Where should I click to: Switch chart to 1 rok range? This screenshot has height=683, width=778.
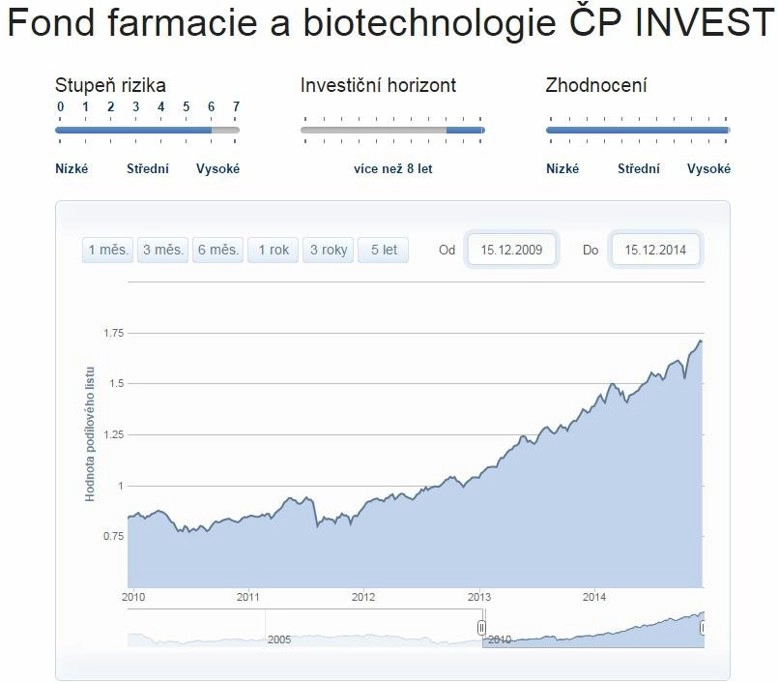click(x=273, y=250)
